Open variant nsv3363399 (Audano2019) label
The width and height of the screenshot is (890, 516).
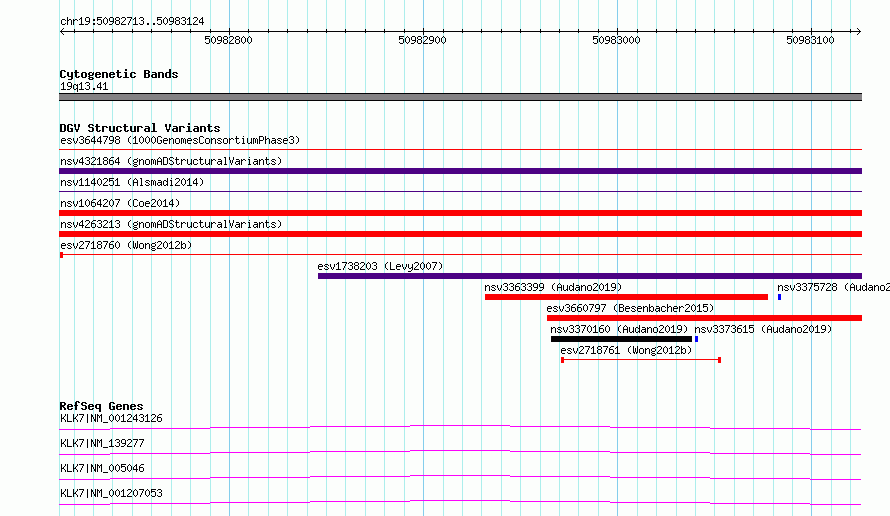click(x=553, y=287)
